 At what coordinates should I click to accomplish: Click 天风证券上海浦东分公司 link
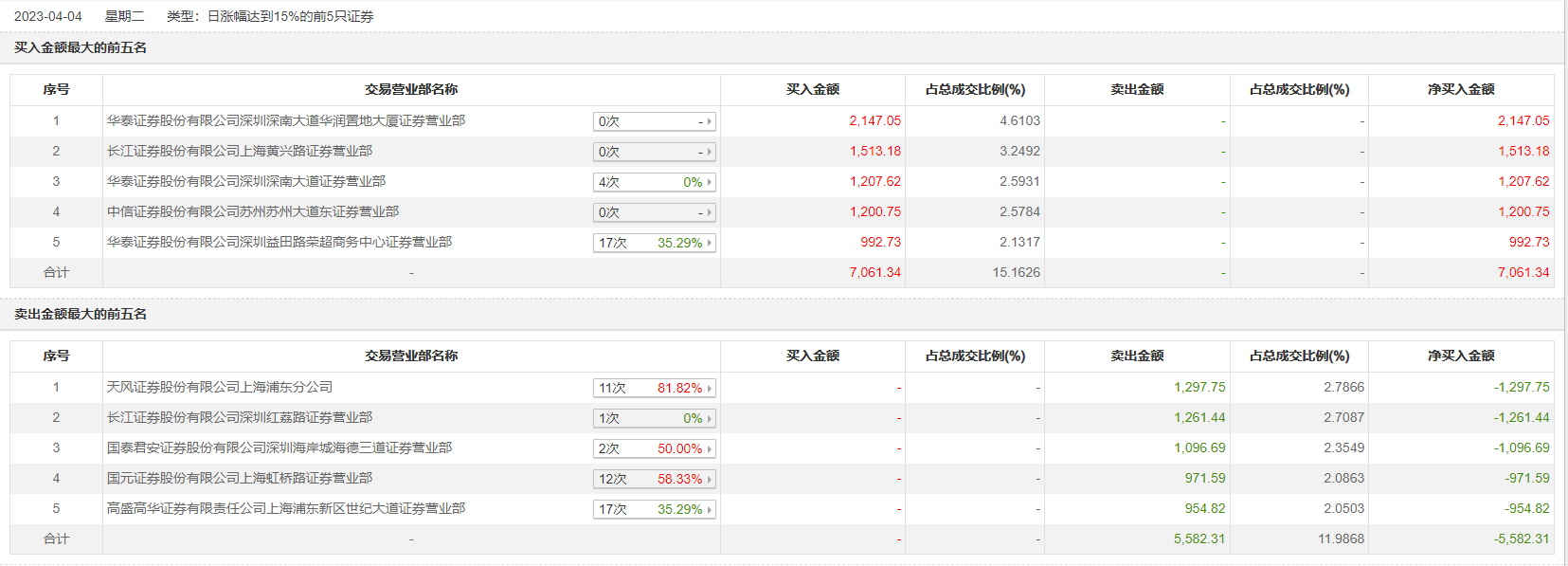220,388
